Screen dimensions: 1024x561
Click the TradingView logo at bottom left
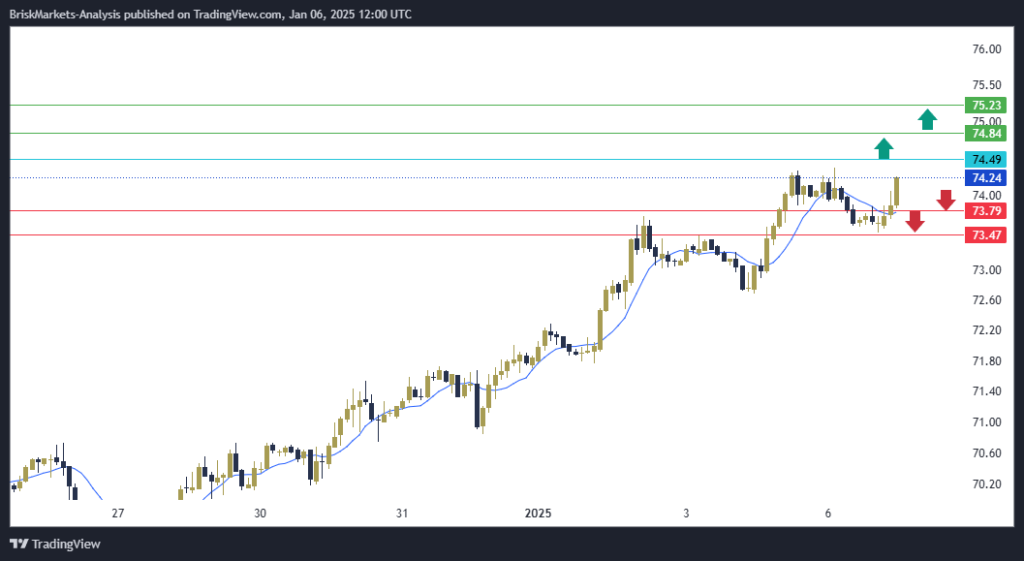point(55,544)
